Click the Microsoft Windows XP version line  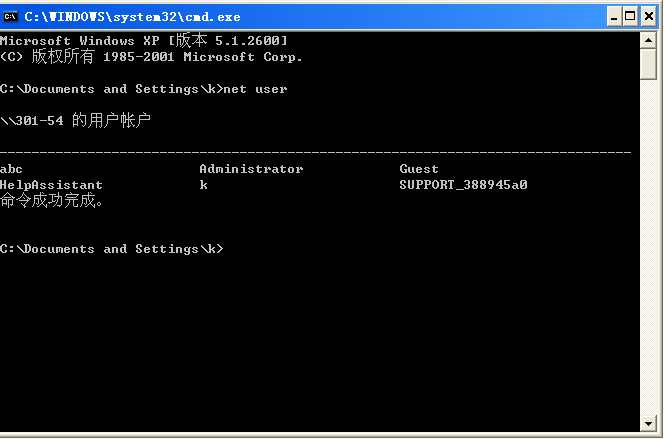144,41
